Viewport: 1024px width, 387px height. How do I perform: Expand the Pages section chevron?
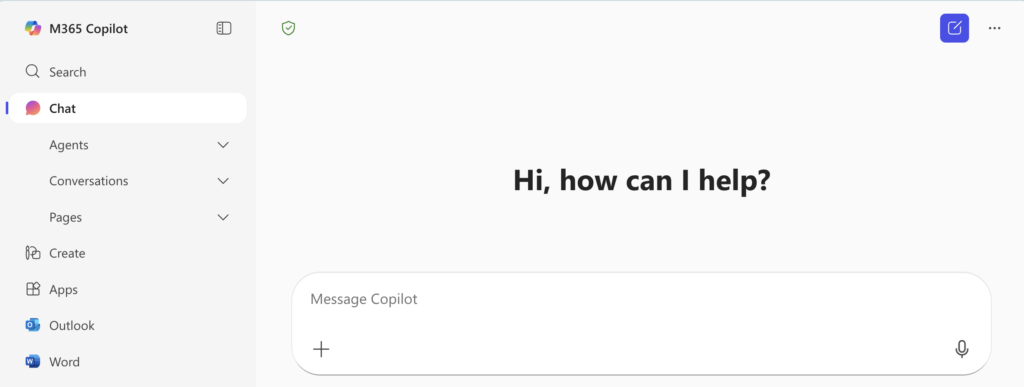pyautogui.click(x=223, y=217)
